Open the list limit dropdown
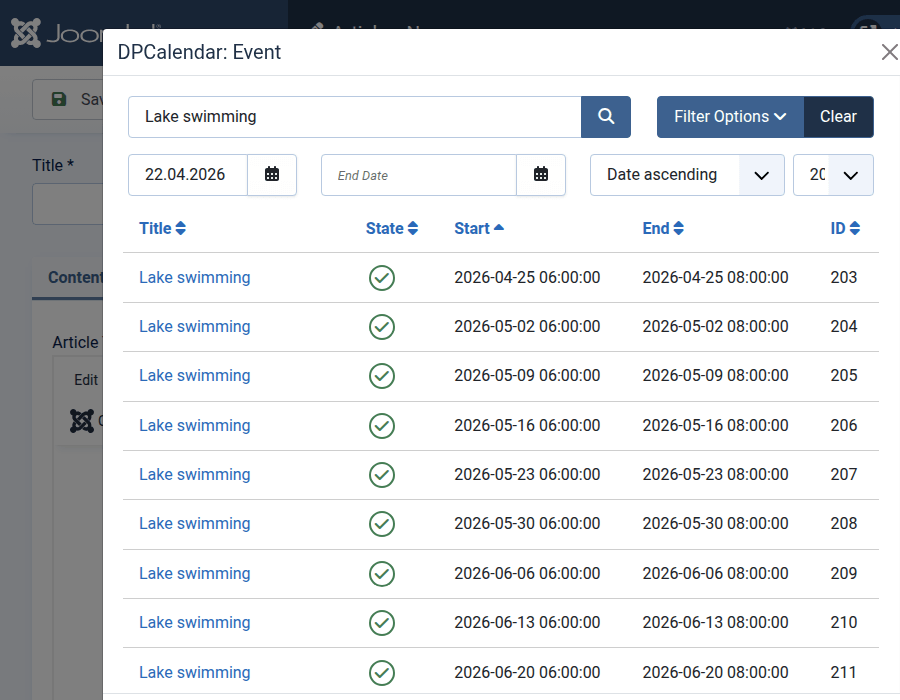 pos(833,175)
